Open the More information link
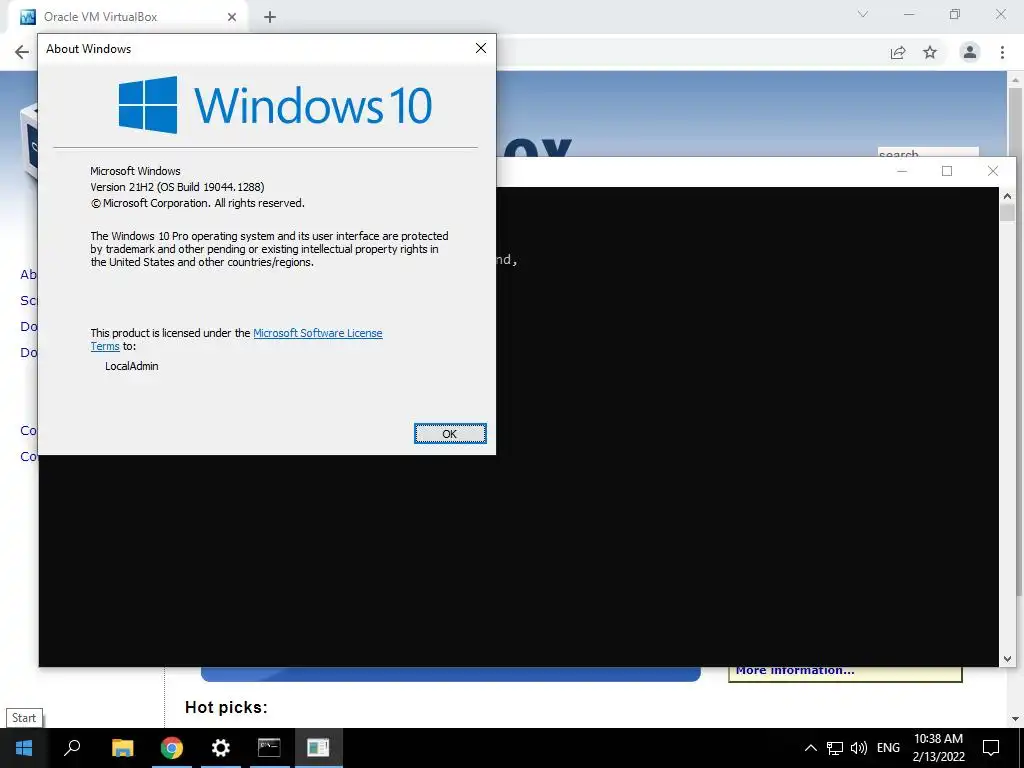 (x=795, y=670)
